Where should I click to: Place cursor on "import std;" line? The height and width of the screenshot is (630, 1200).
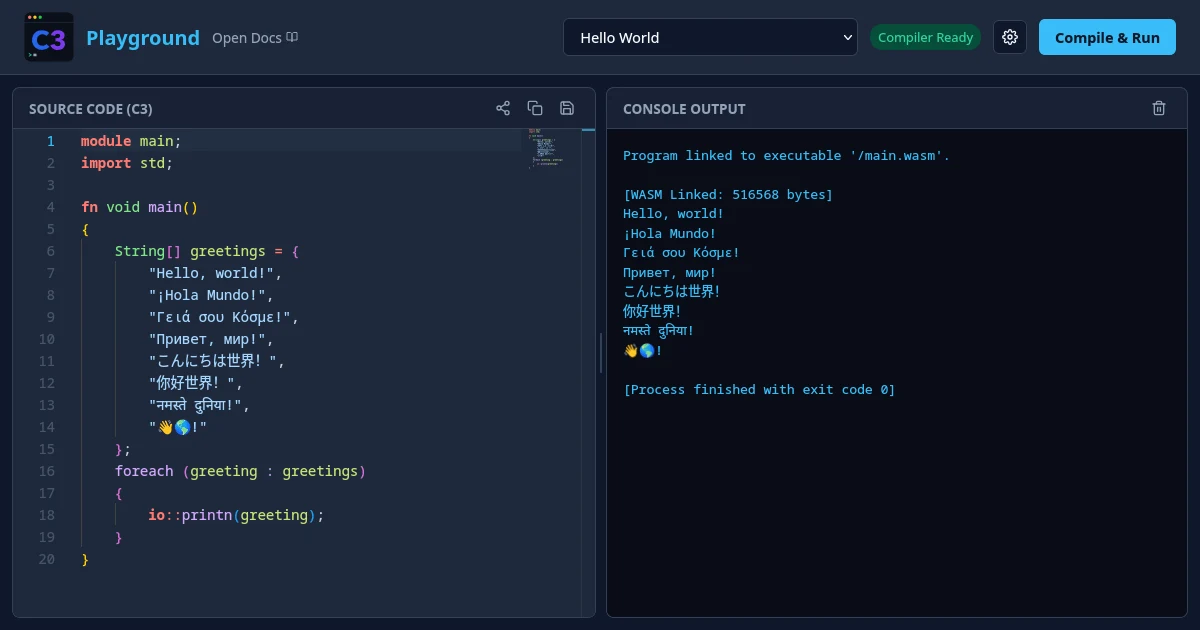(127, 163)
